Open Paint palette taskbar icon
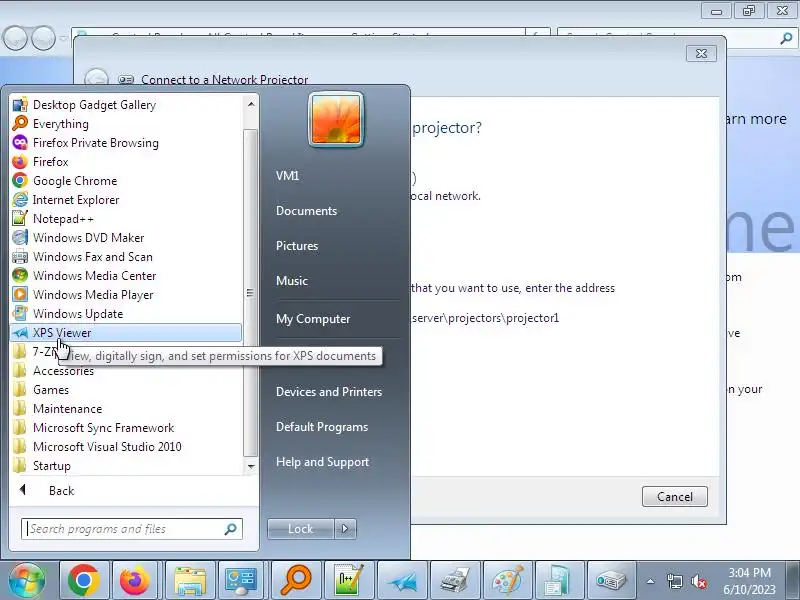Image resolution: width=800 pixels, height=600 pixels. point(508,580)
